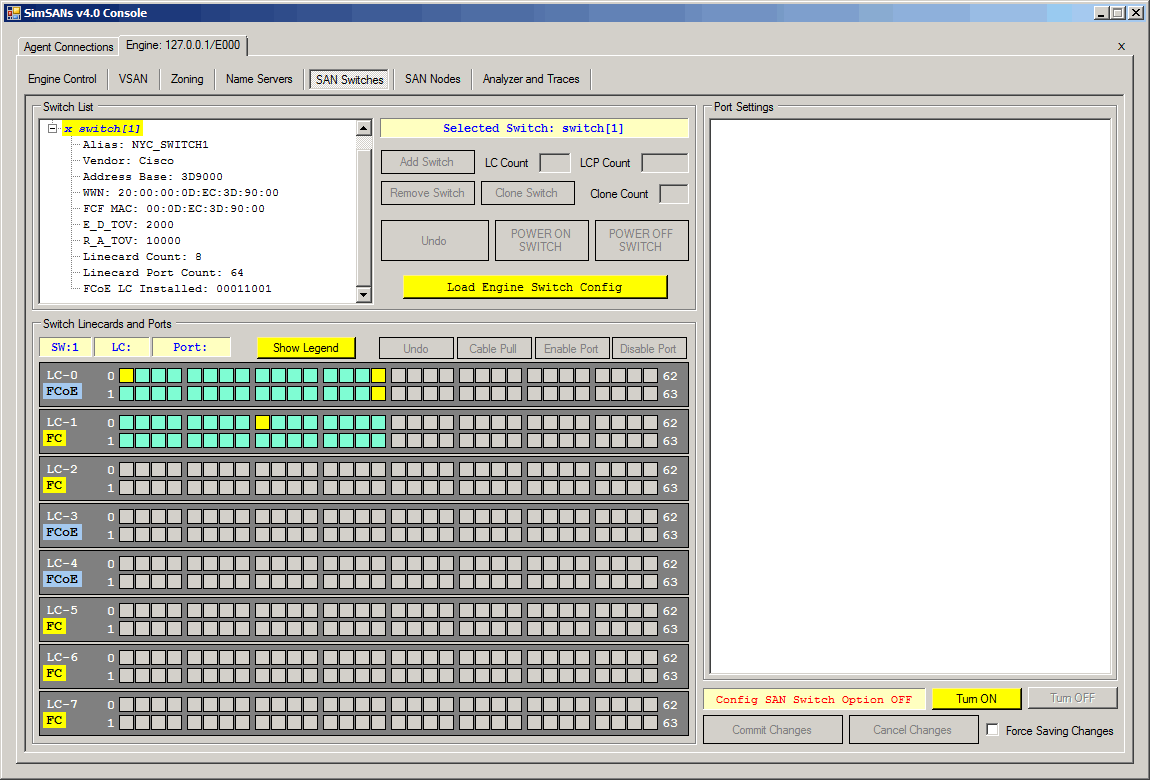Turn ON the Config SAN Switch option
The image size is (1150, 780).
(x=976, y=699)
